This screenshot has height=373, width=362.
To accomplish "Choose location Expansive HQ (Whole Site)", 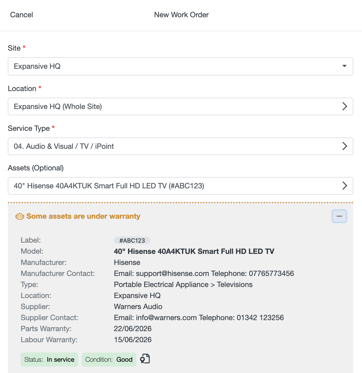I will tap(180, 106).
